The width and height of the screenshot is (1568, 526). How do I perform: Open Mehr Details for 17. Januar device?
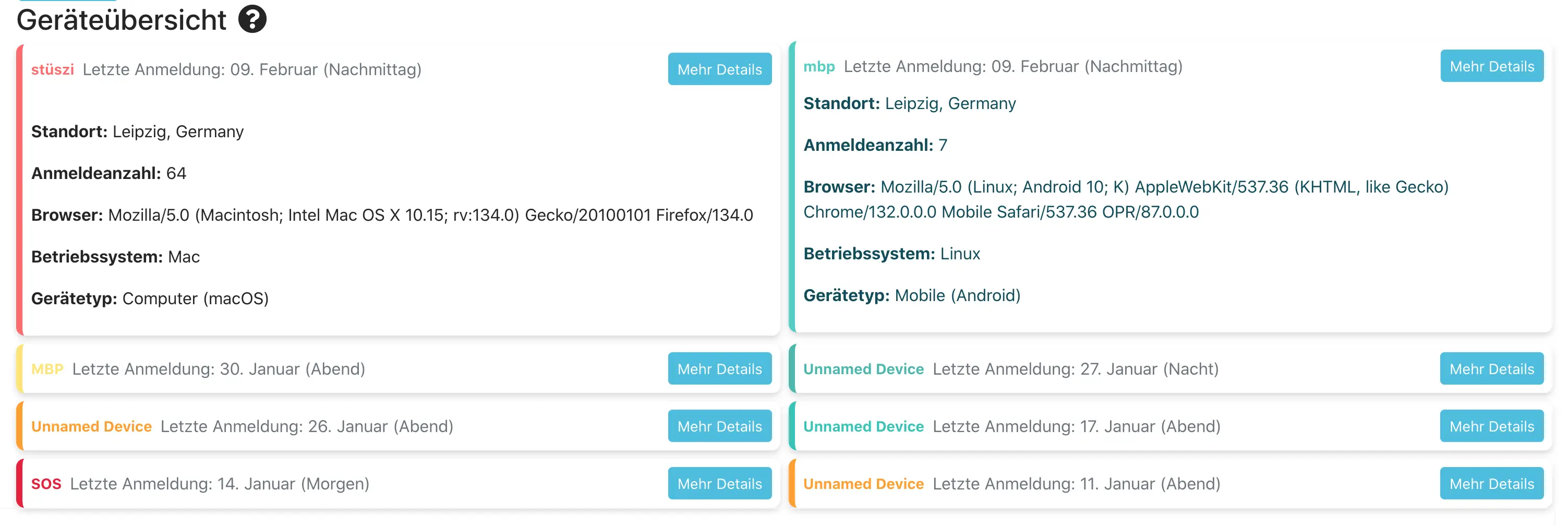(x=1491, y=426)
